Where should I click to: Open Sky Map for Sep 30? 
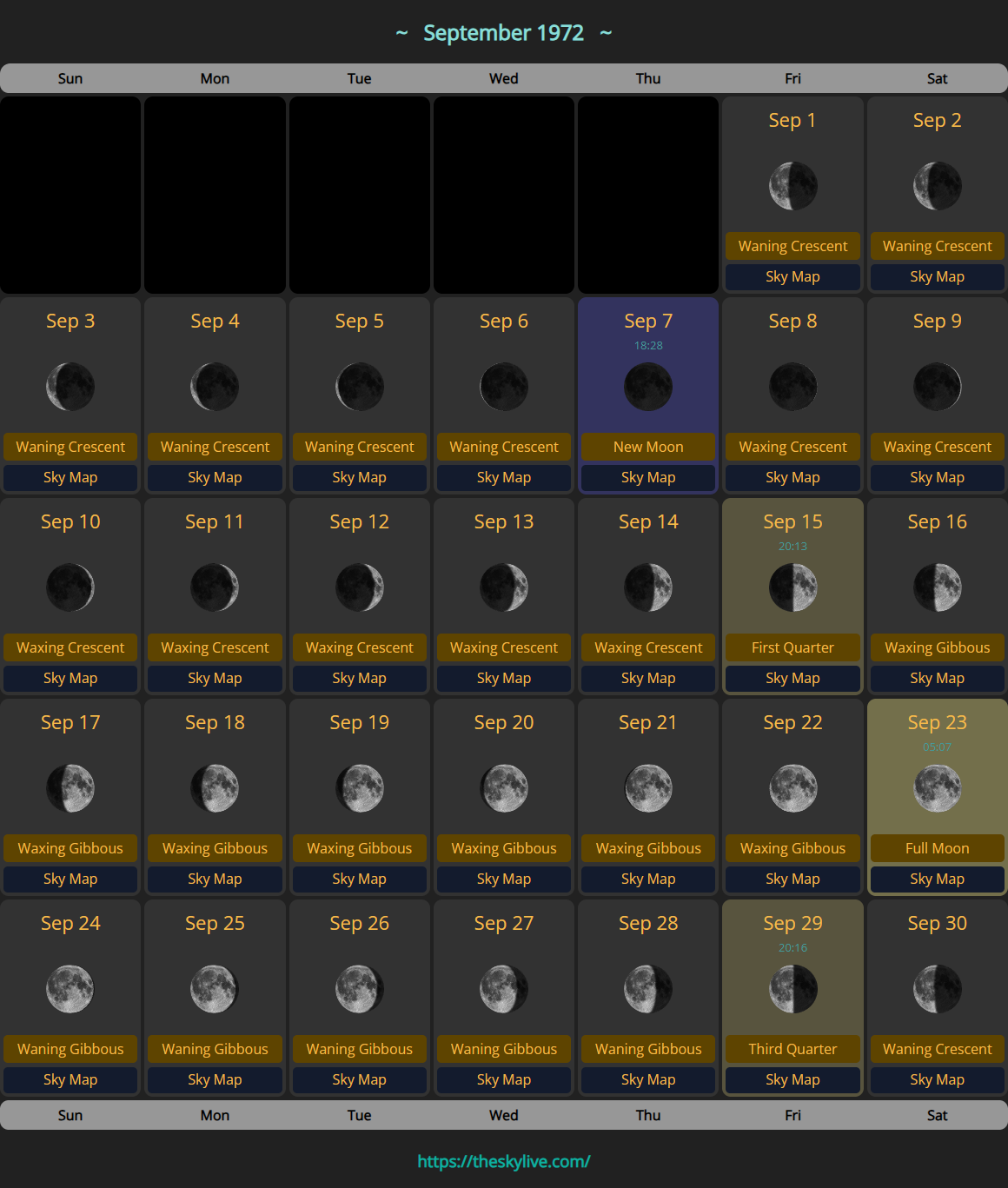pyautogui.click(x=937, y=1079)
